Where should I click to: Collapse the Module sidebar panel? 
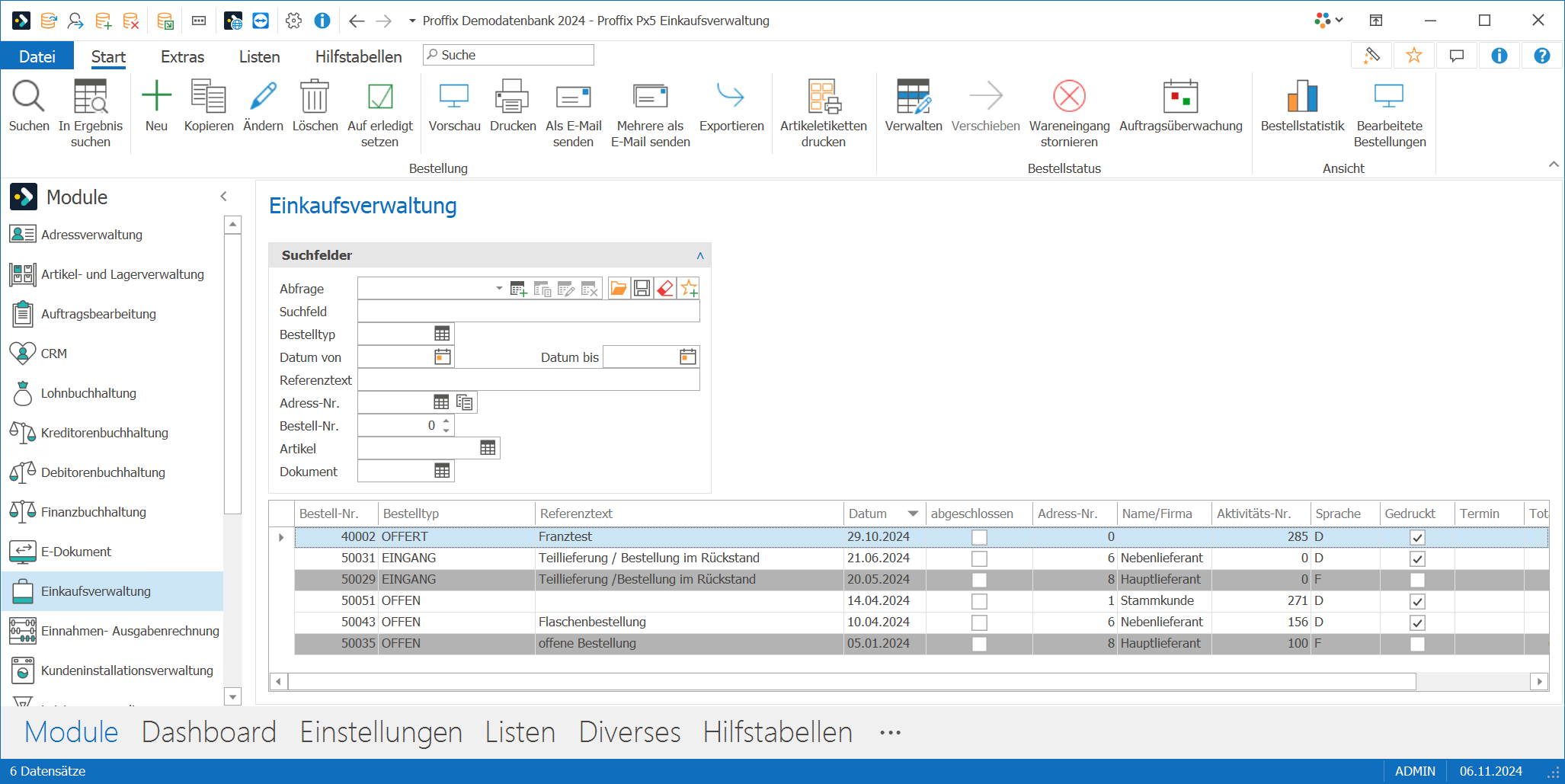tap(223, 197)
